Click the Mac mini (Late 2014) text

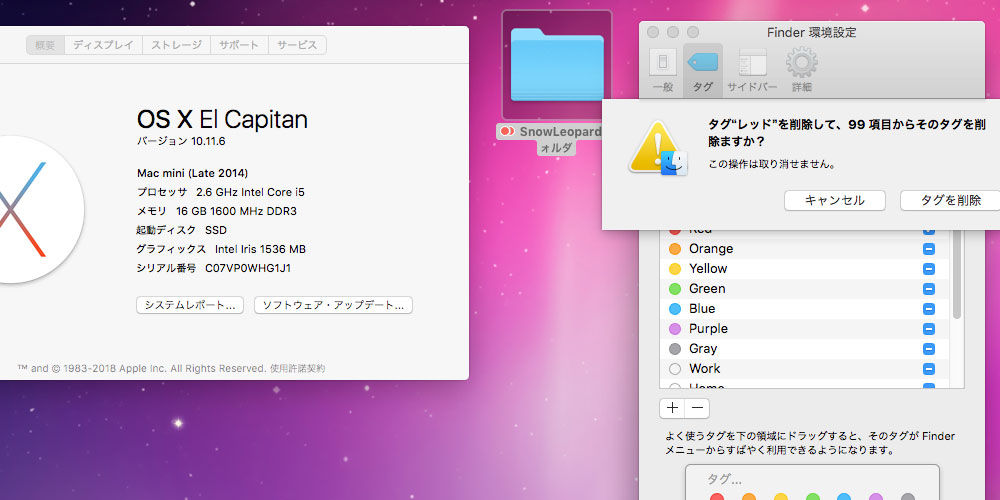pyautogui.click(x=193, y=173)
